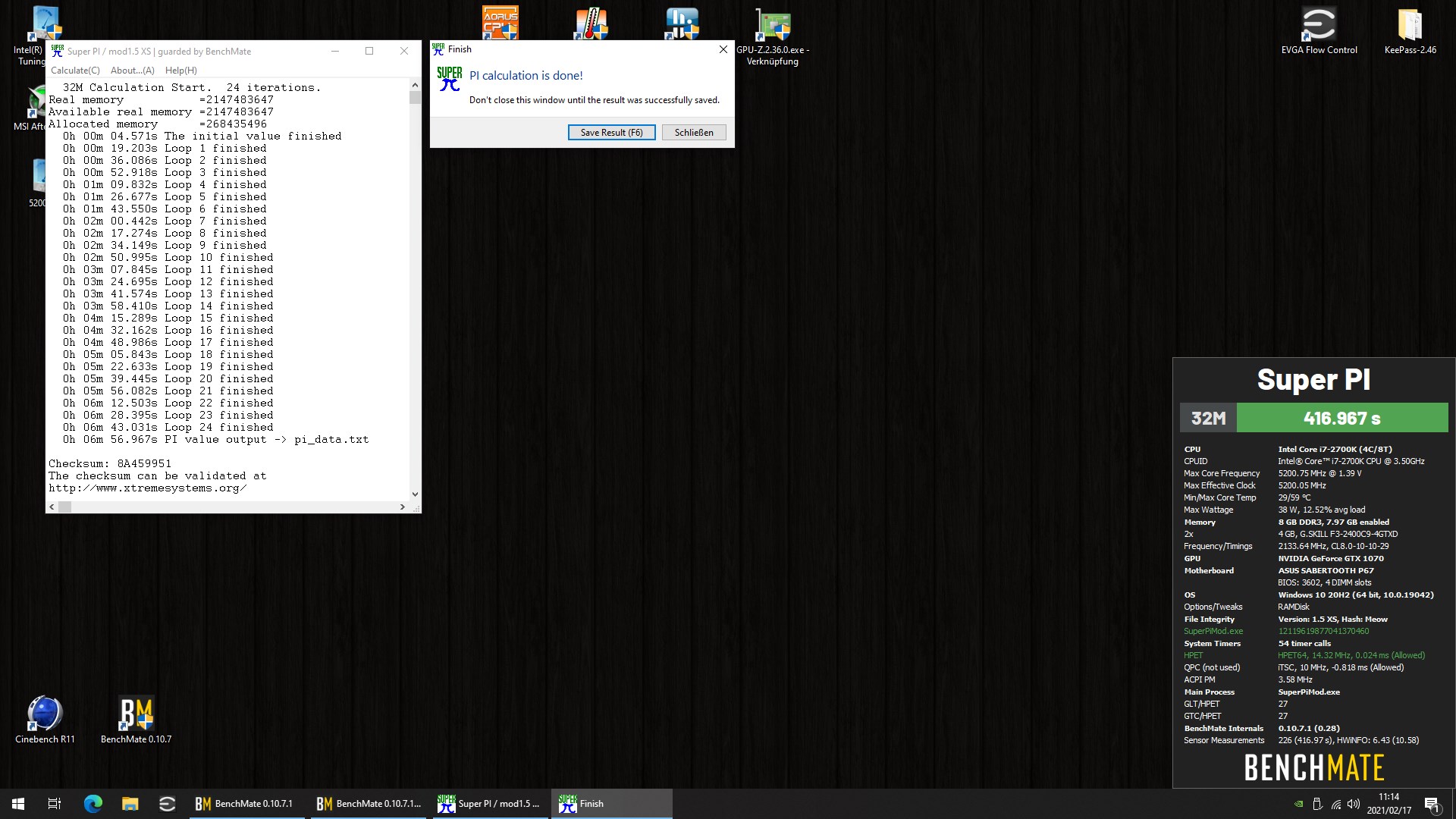The image size is (1456, 819).
Task: Open File Explorer from the taskbar
Action: [130, 804]
